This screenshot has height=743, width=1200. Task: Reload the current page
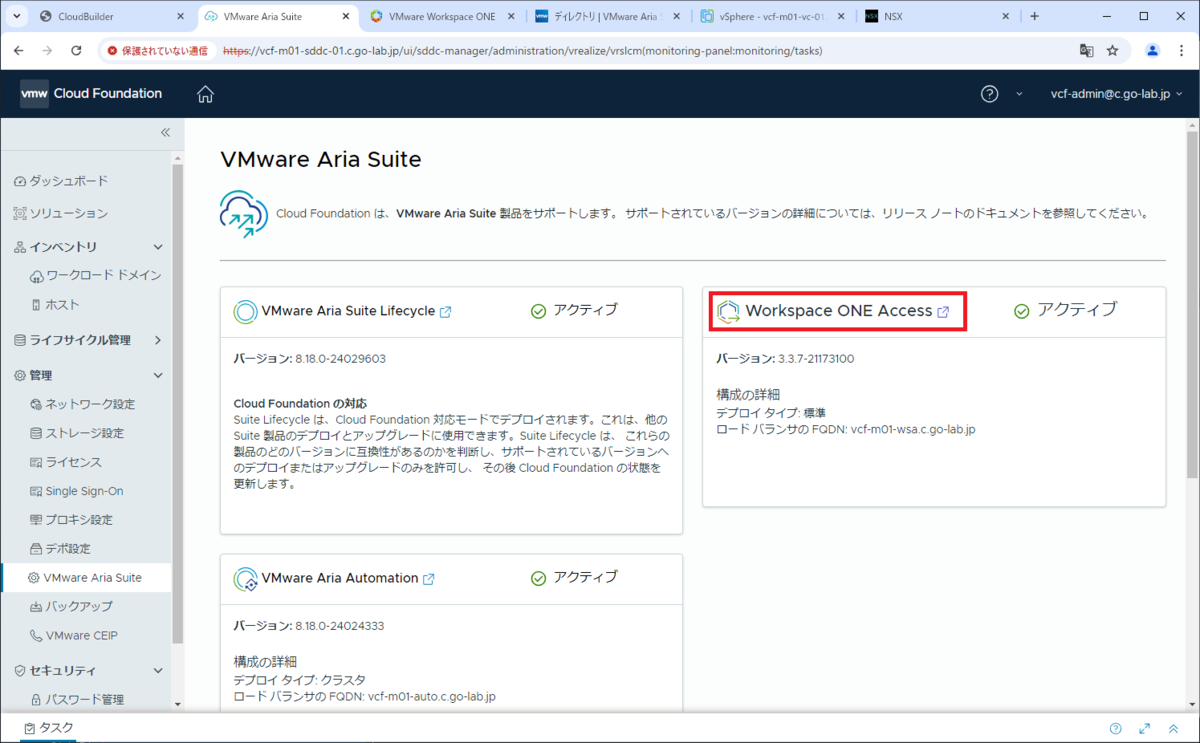[76, 50]
